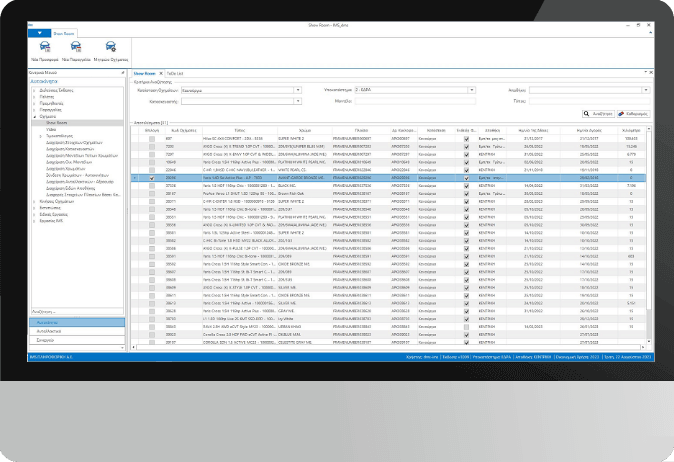
Task: Click the table's vertical scrollbar down arrow
Action: [x=649, y=342]
